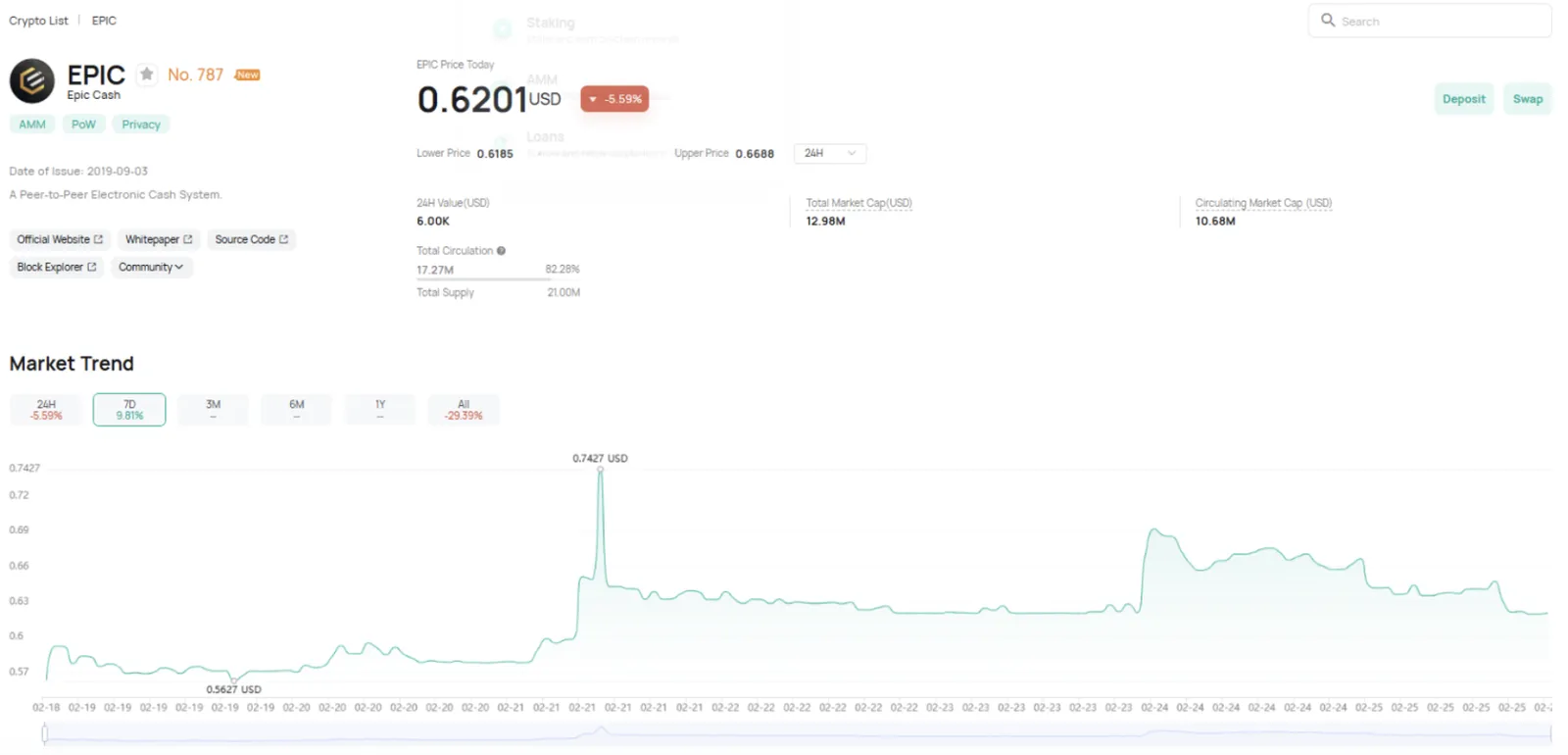Open the 24H price range dropdown
The image size is (1568, 755).
tap(829, 153)
